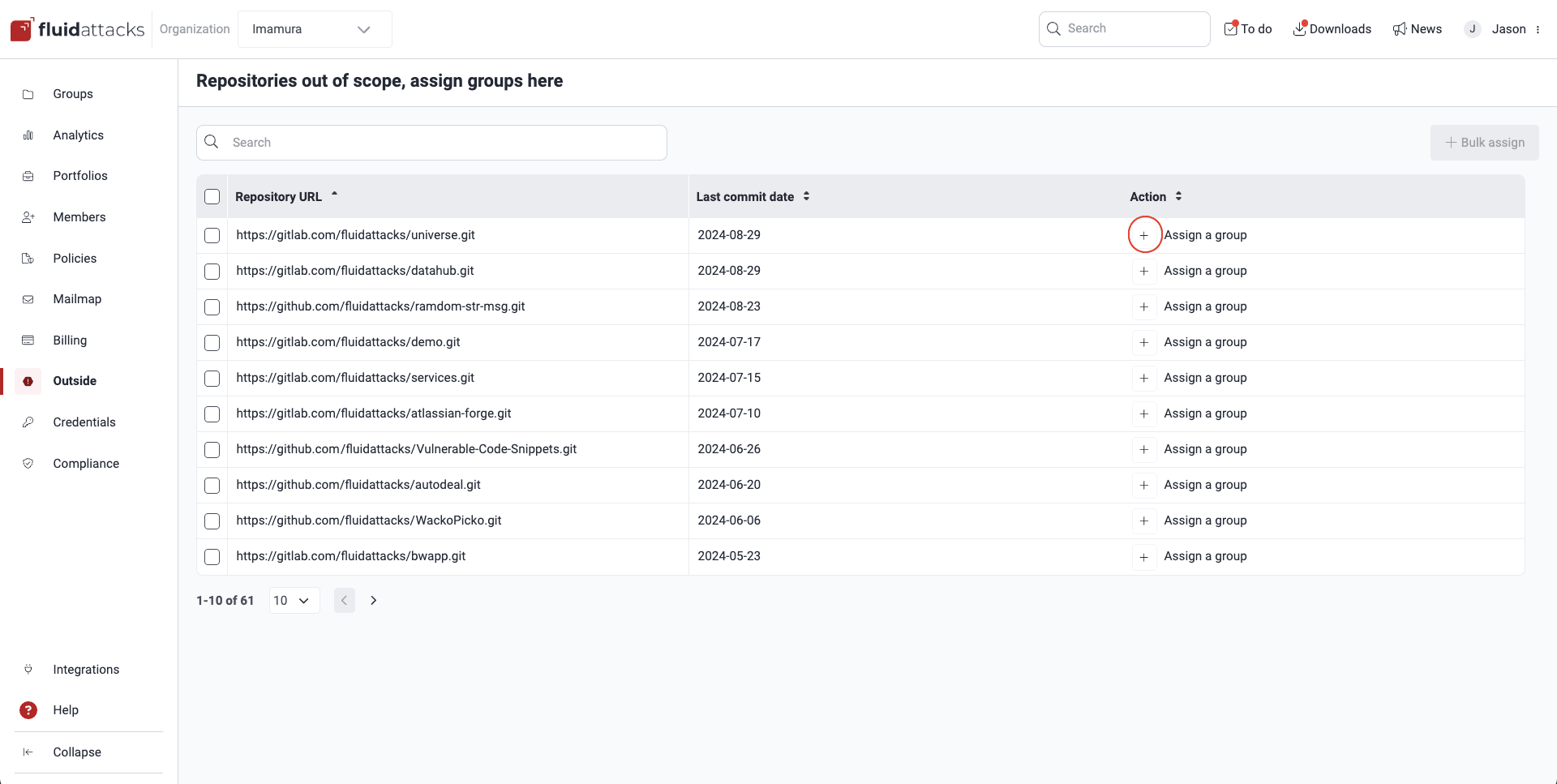Check the demo.git row checkbox

[212, 343]
